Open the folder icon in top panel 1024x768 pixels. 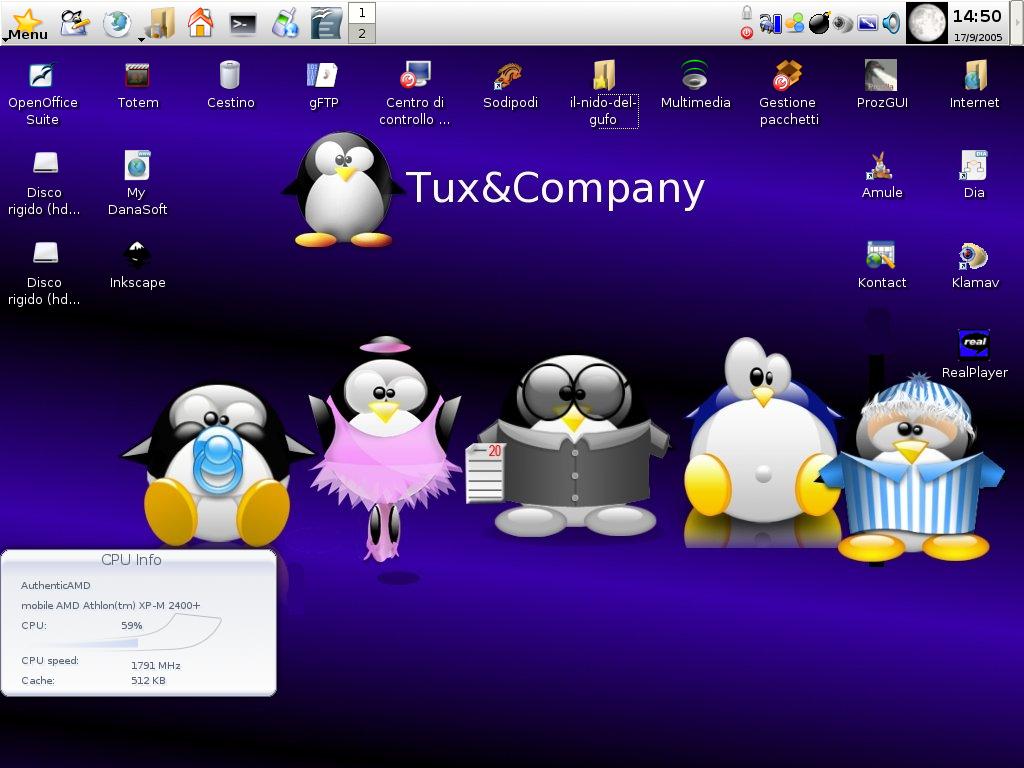pos(159,24)
